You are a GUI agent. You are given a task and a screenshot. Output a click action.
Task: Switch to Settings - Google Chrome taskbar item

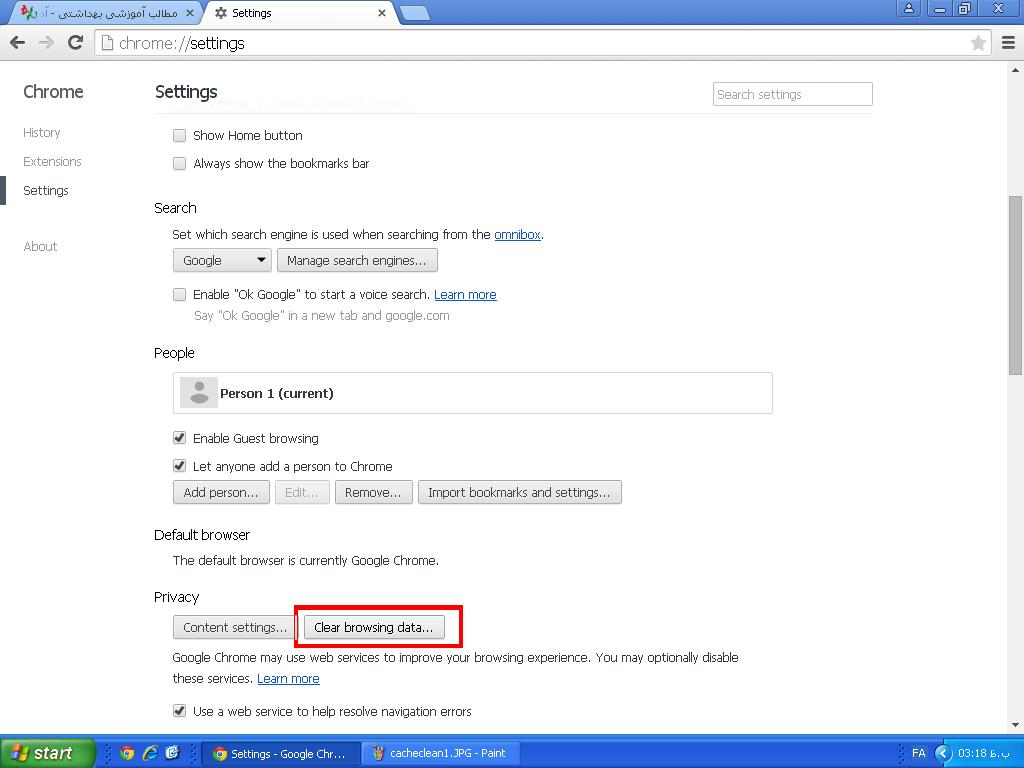pos(281,753)
